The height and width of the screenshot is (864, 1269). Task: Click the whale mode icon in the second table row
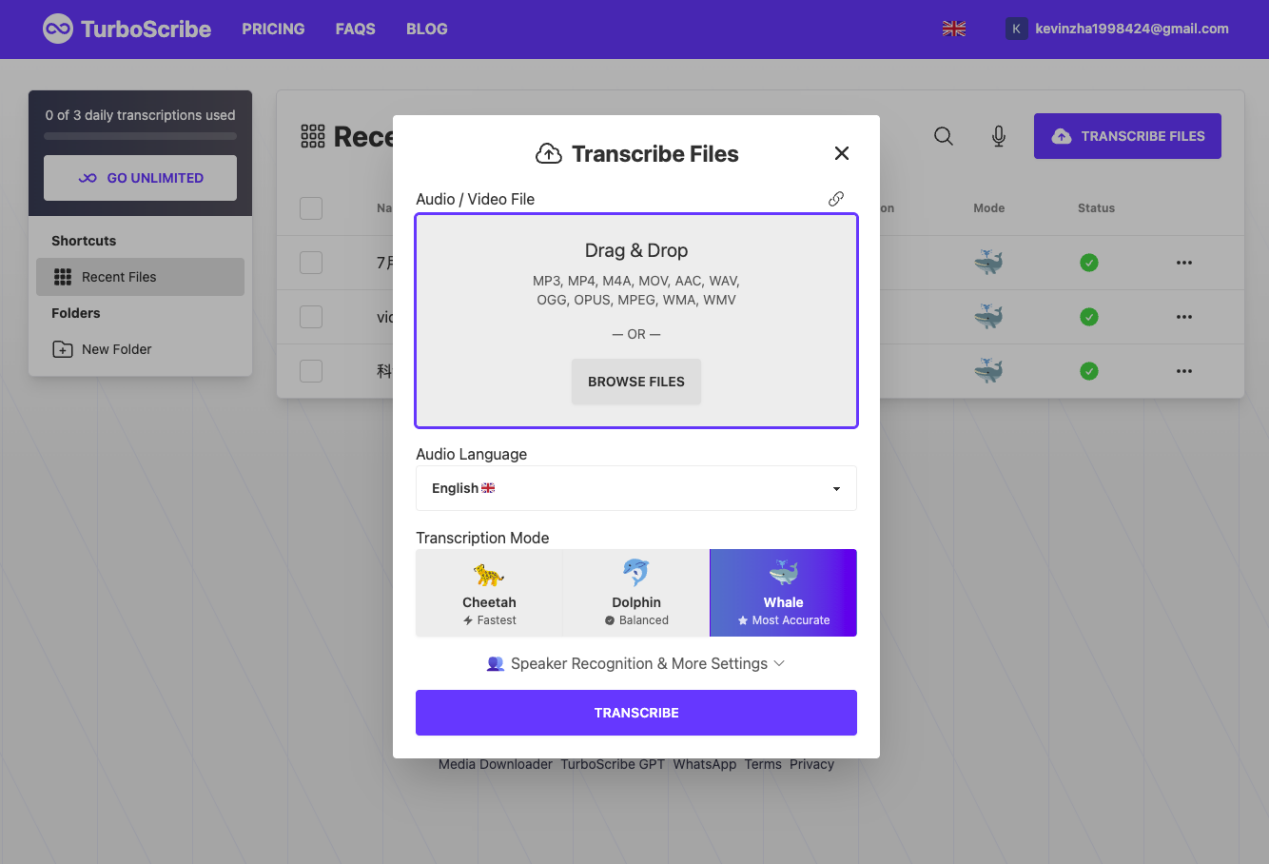tap(989, 317)
